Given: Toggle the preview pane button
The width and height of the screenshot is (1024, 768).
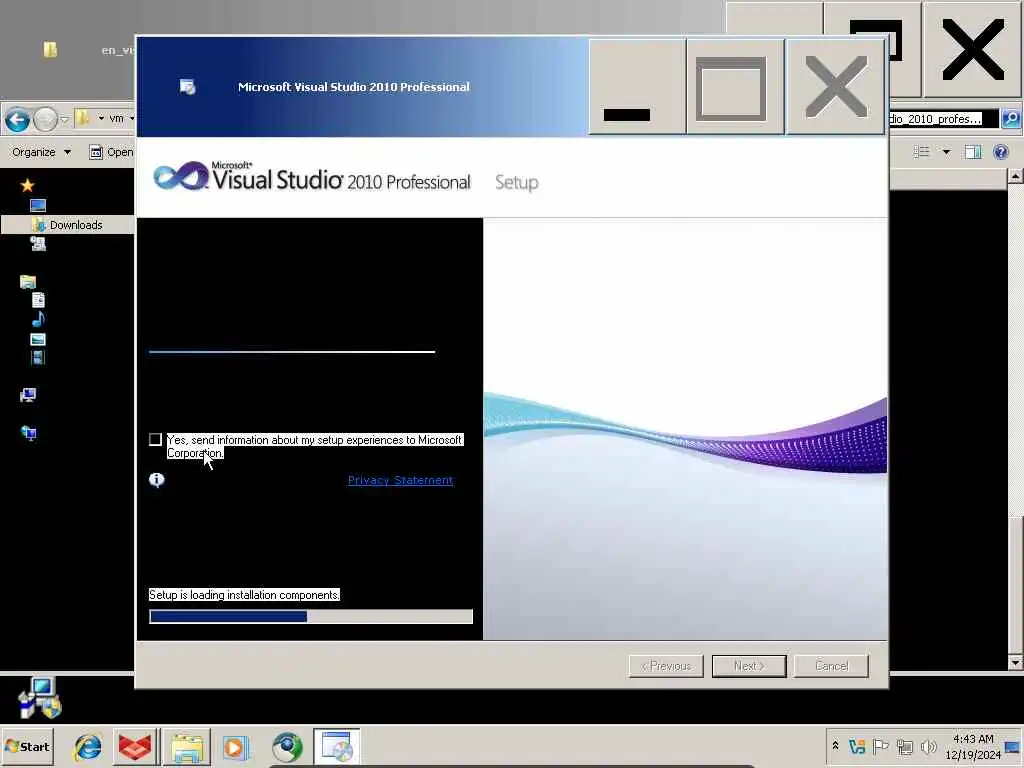Looking at the screenshot, I should 973,152.
